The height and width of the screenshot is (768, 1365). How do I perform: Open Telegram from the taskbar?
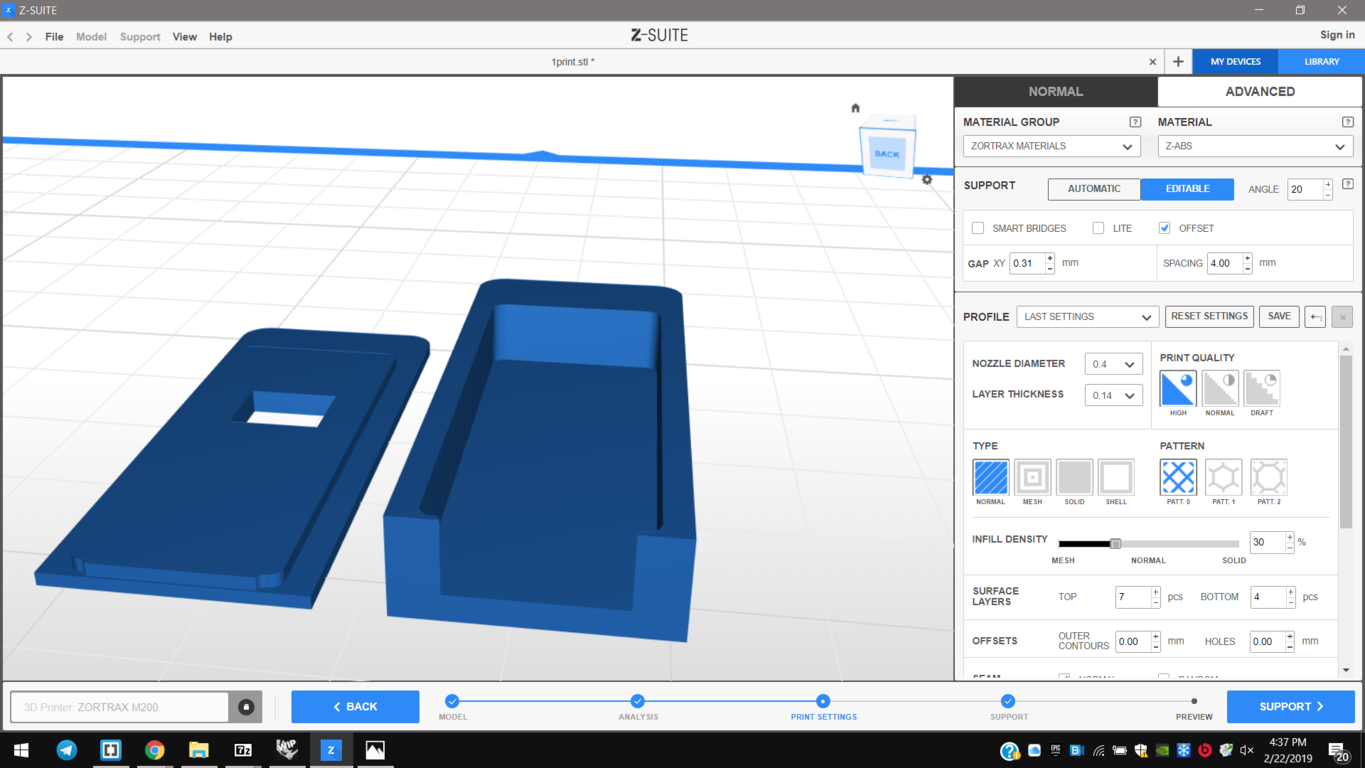tap(67, 750)
